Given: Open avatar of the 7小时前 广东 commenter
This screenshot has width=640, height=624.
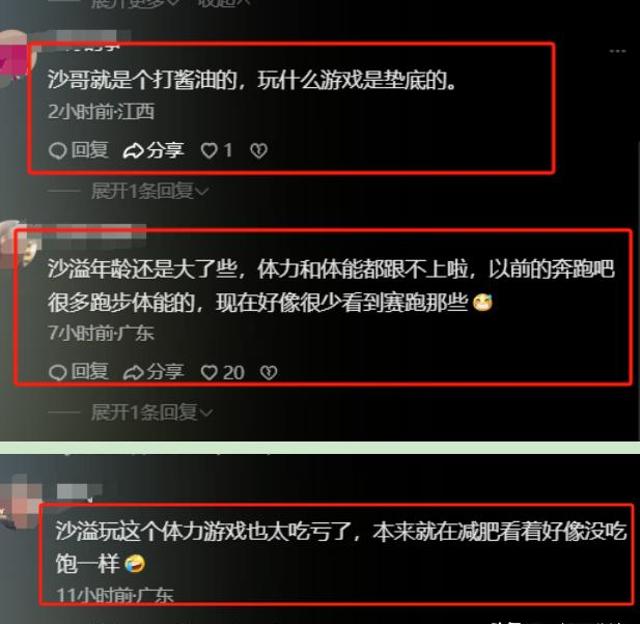Looking at the screenshot, I should (16, 244).
